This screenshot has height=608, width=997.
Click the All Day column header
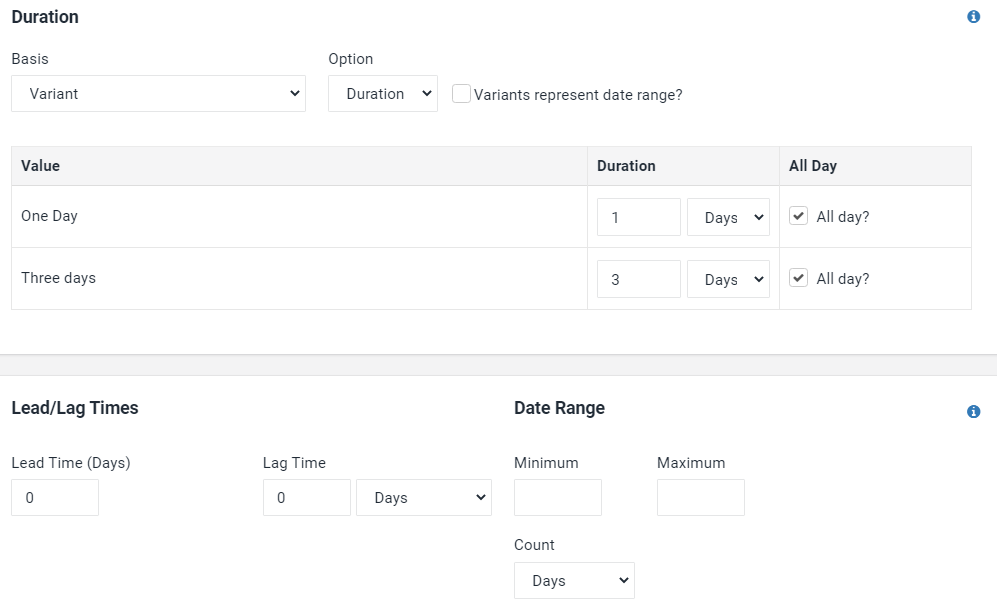tap(813, 166)
